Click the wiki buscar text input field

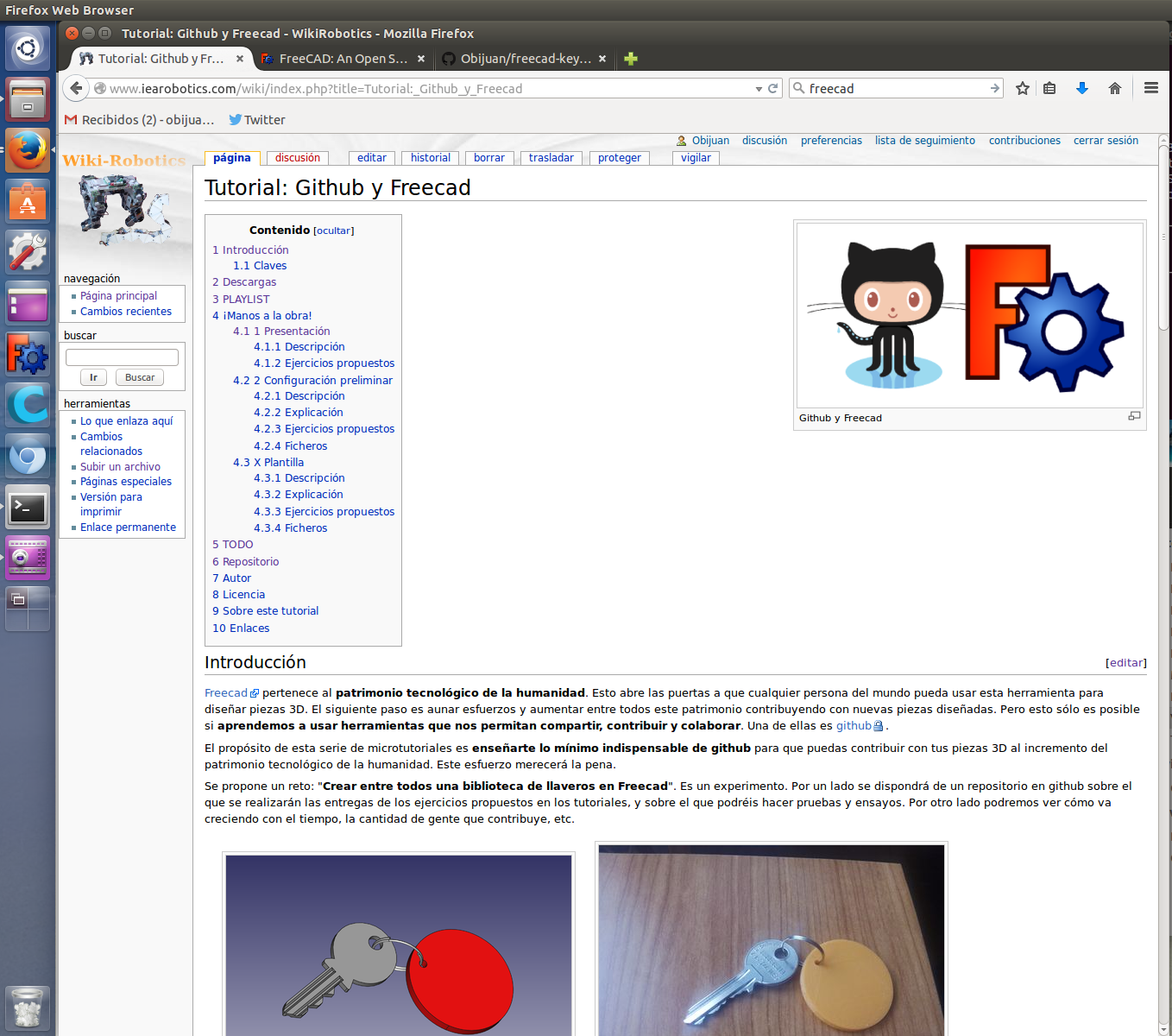[122, 357]
